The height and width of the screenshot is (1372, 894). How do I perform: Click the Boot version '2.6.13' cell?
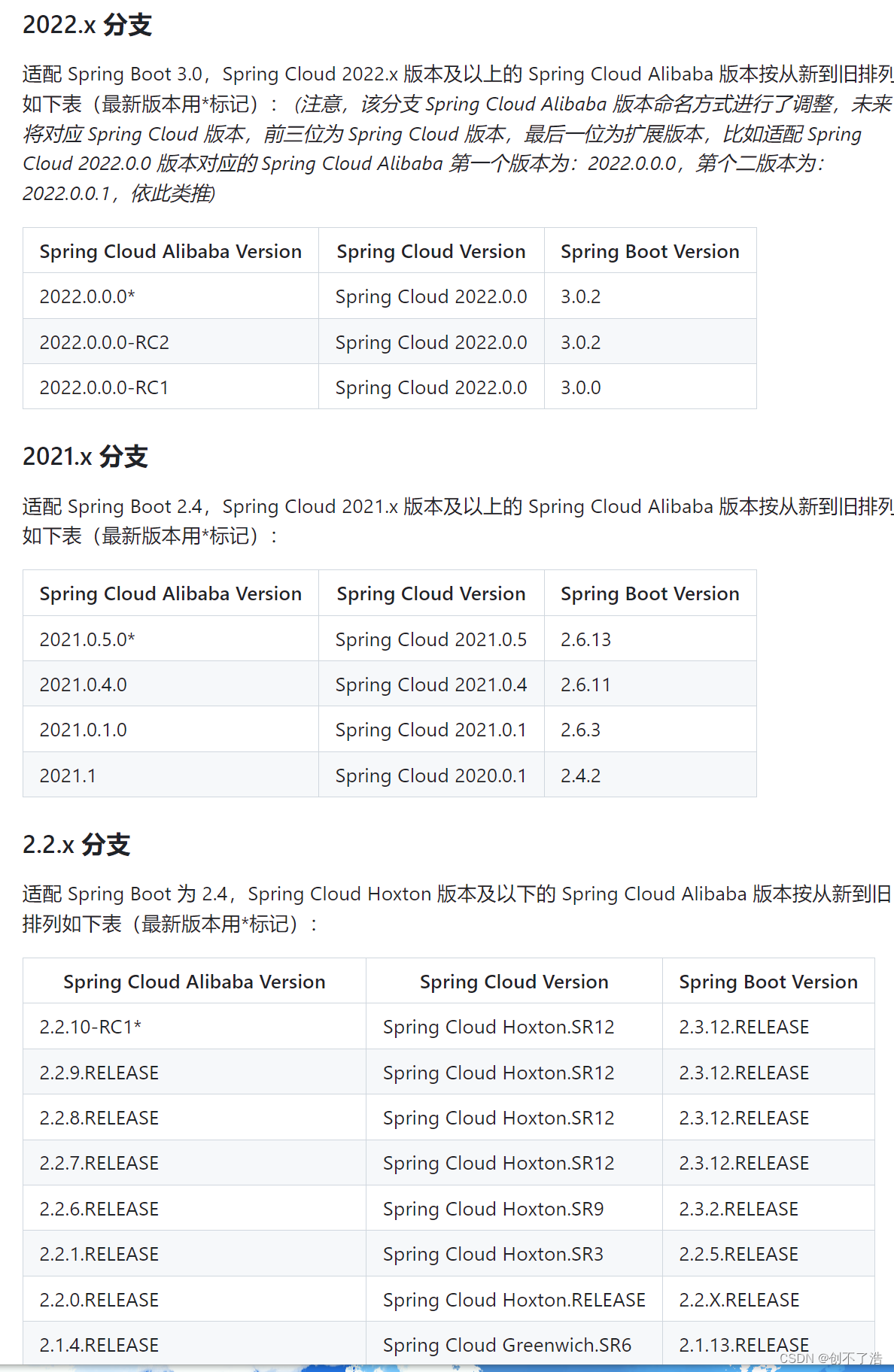click(x=650, y=639)
